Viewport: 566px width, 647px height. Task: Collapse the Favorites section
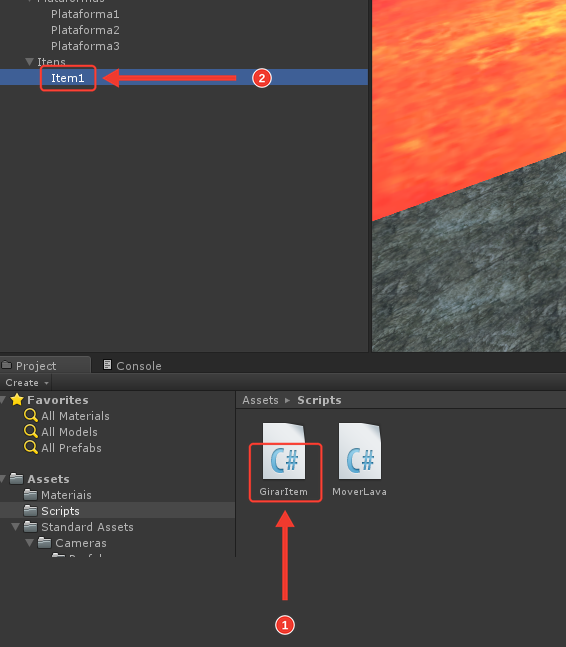click(x=3, y=399)
